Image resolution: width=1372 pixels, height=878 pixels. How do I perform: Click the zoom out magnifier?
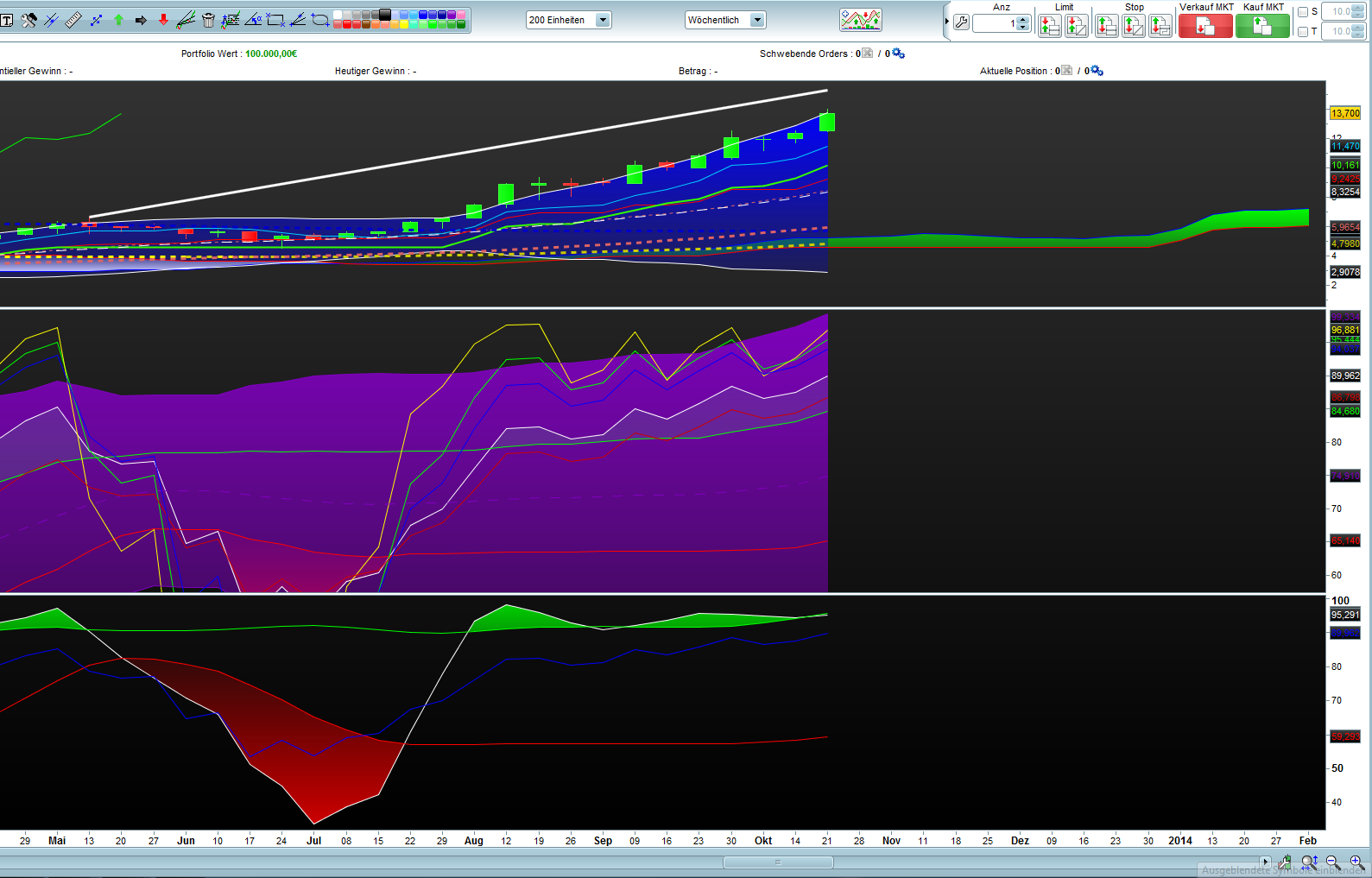[1332, 862]
